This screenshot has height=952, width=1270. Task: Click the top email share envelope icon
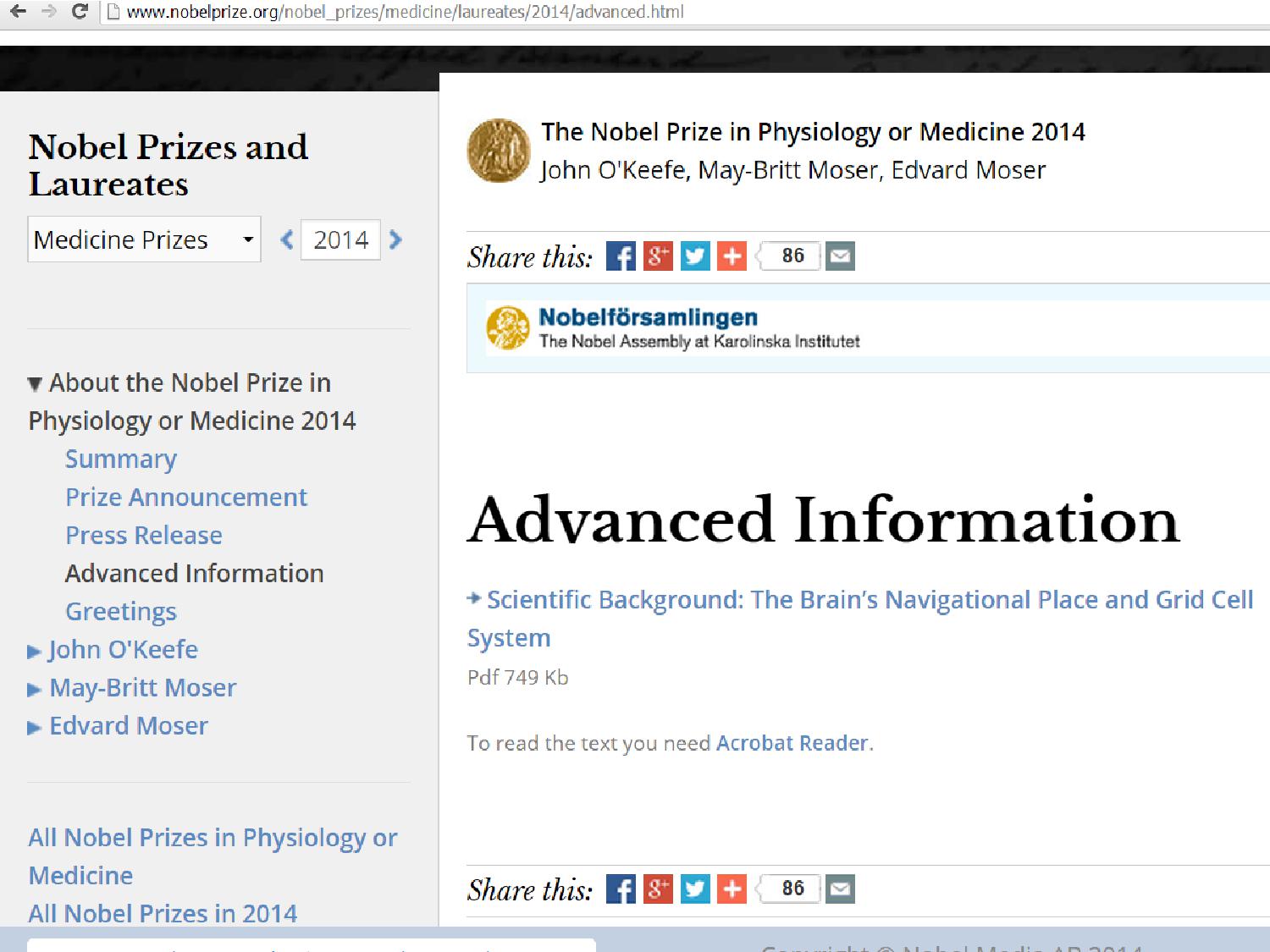coord(840,256)
